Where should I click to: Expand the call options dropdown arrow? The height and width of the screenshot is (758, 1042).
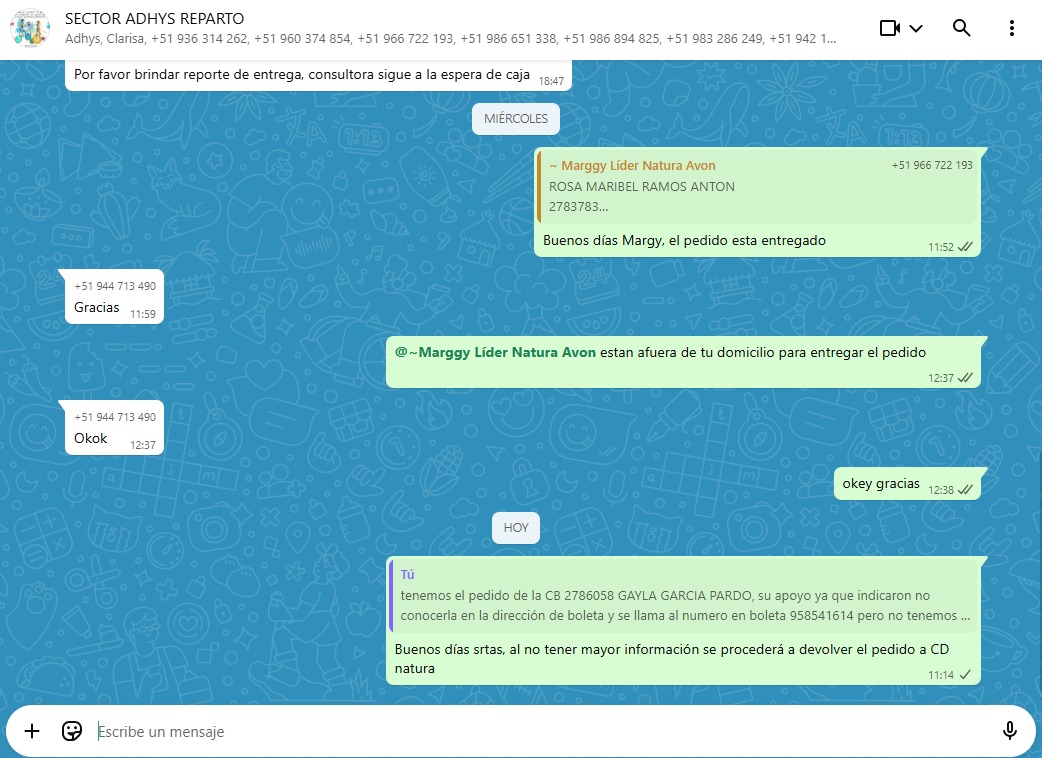click(916, 28)
